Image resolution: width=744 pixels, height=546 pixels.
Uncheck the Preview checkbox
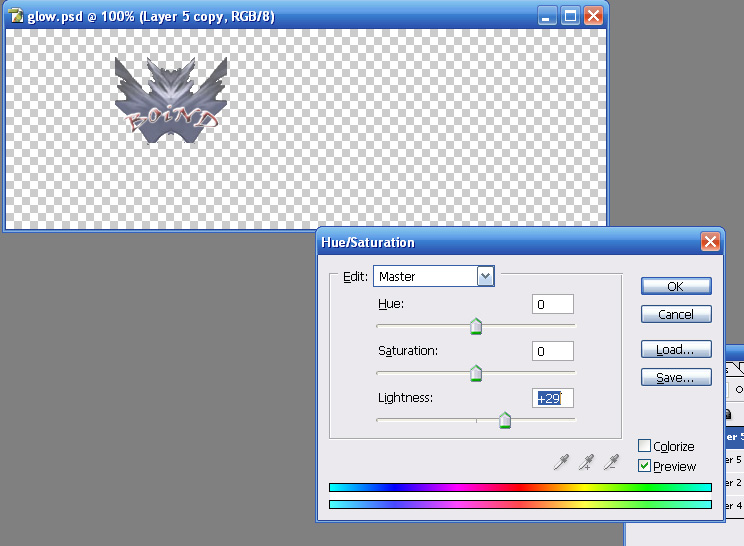tap(645, 466)
